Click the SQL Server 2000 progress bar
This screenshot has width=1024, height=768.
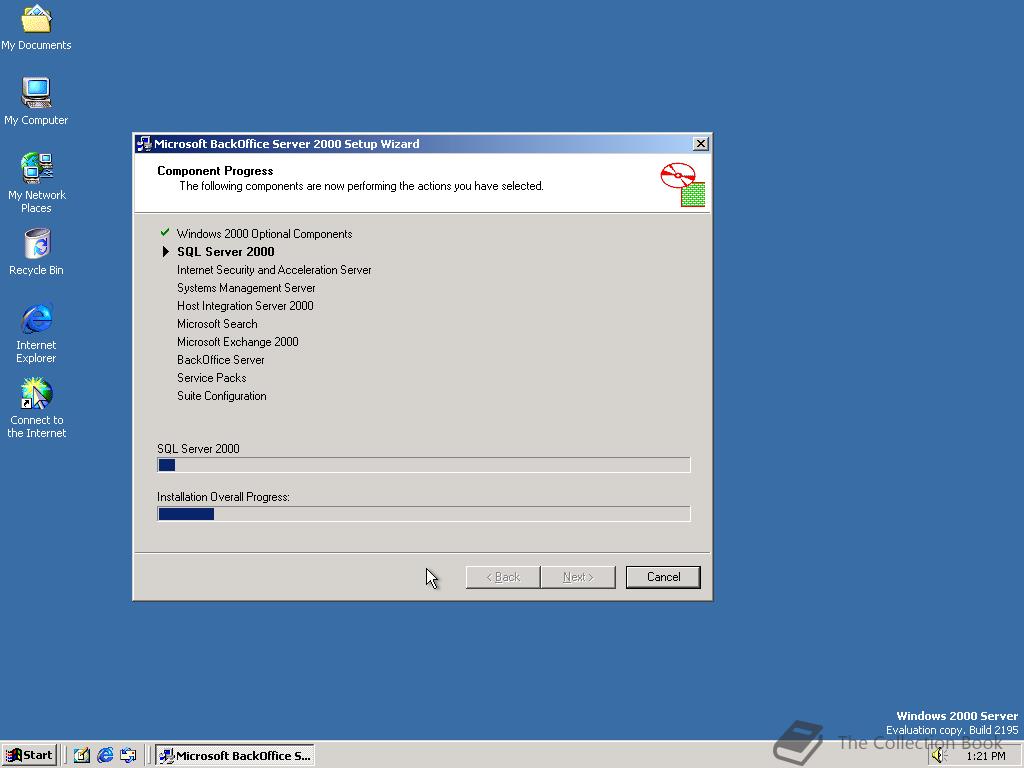pyautogui.click(x=423, y=465)
